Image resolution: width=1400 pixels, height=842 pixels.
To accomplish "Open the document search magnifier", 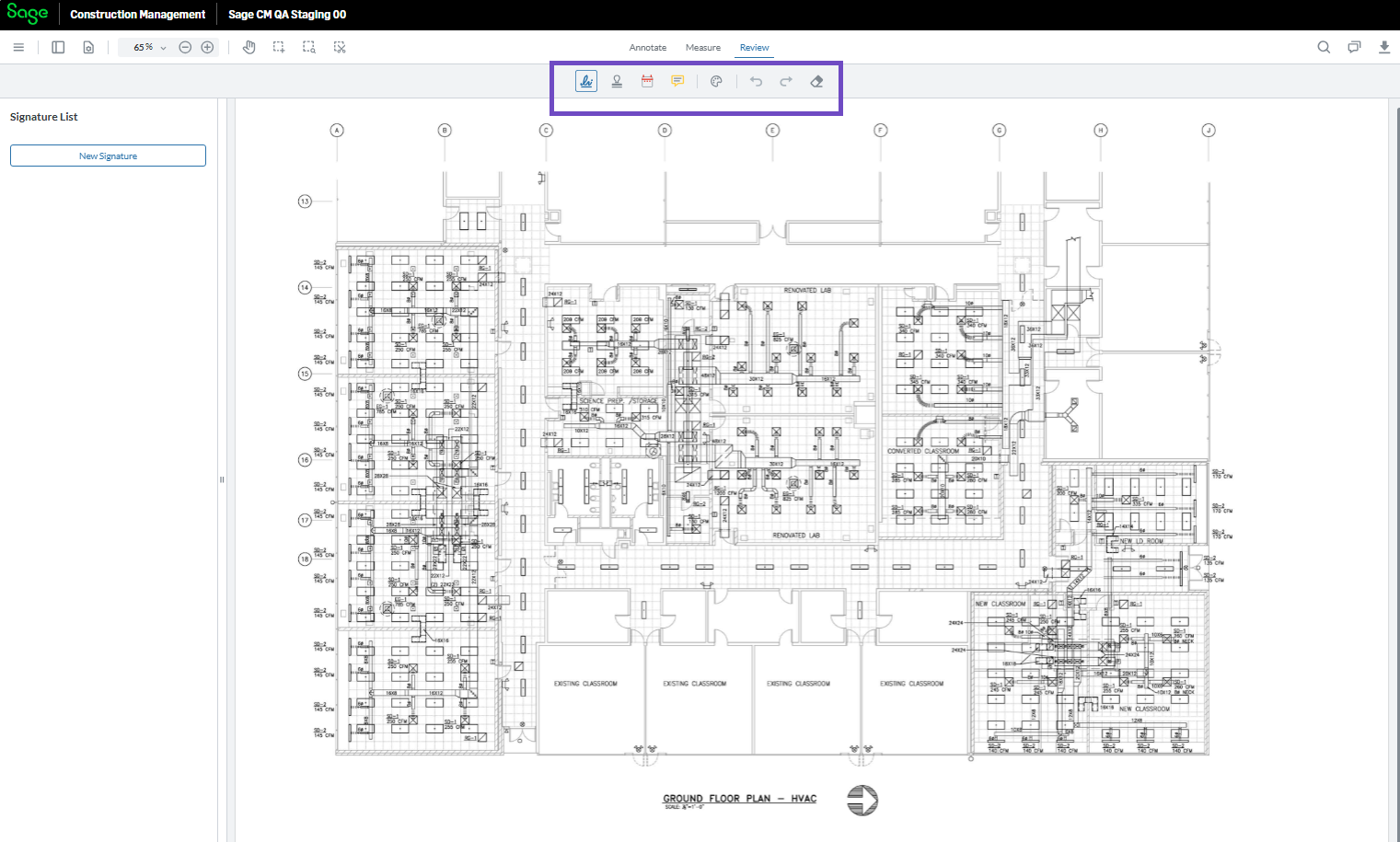I will 1324,47.
